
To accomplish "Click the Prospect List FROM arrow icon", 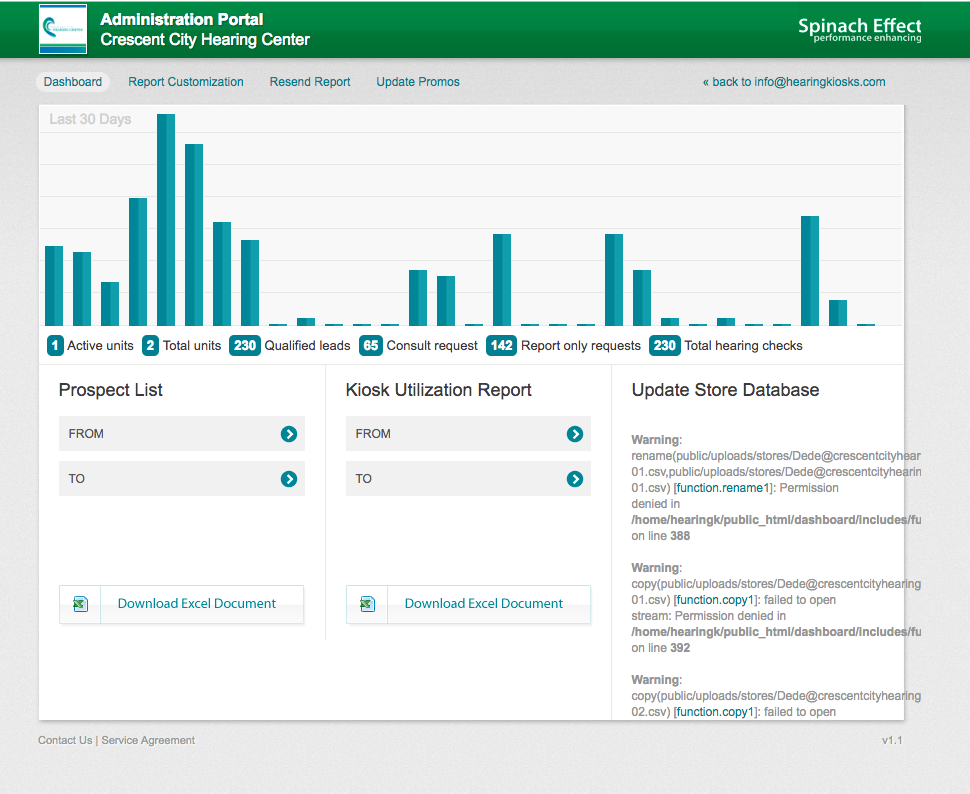I will tap(289, 434).
